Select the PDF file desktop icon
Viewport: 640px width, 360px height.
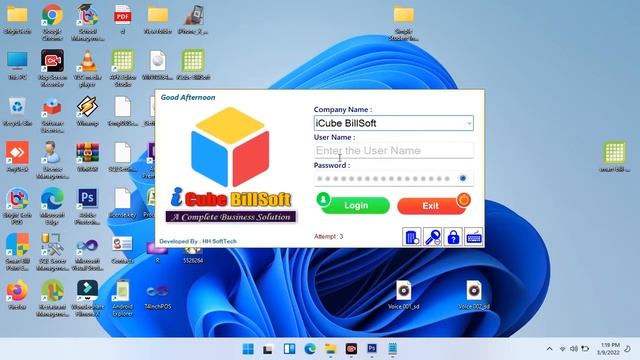(x=122, y=19)
